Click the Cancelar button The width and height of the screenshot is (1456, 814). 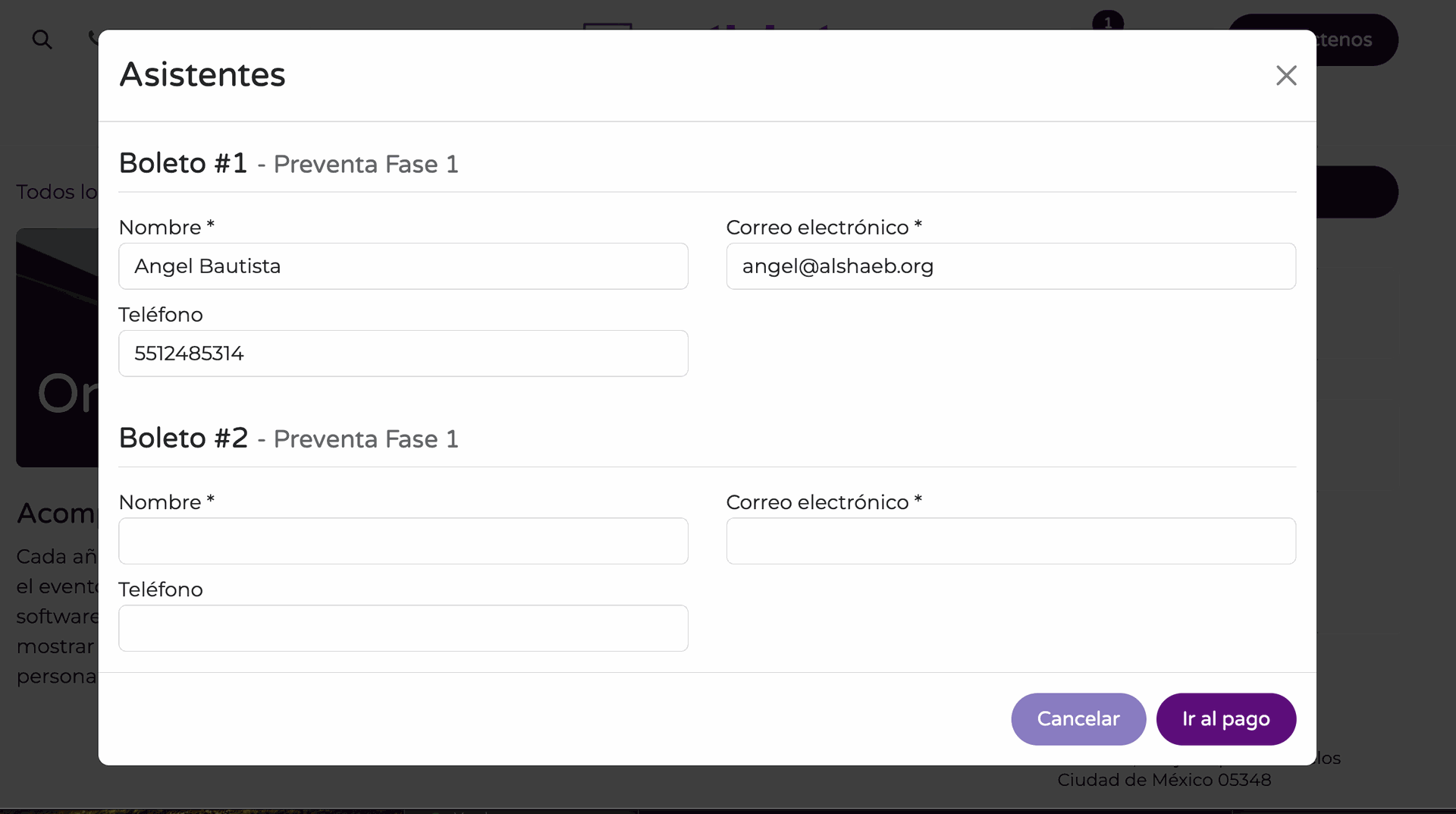coord(1078,719)
